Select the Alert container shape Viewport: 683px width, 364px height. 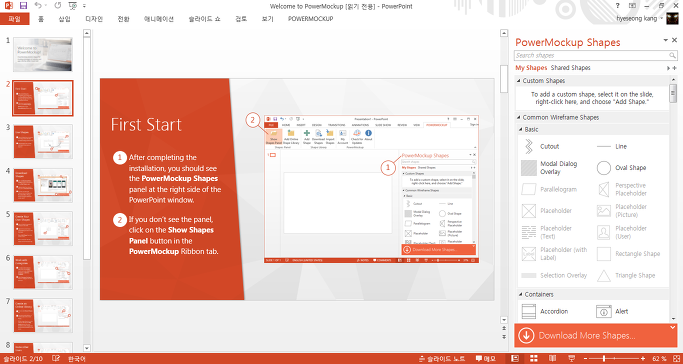(x=612, y=311)
